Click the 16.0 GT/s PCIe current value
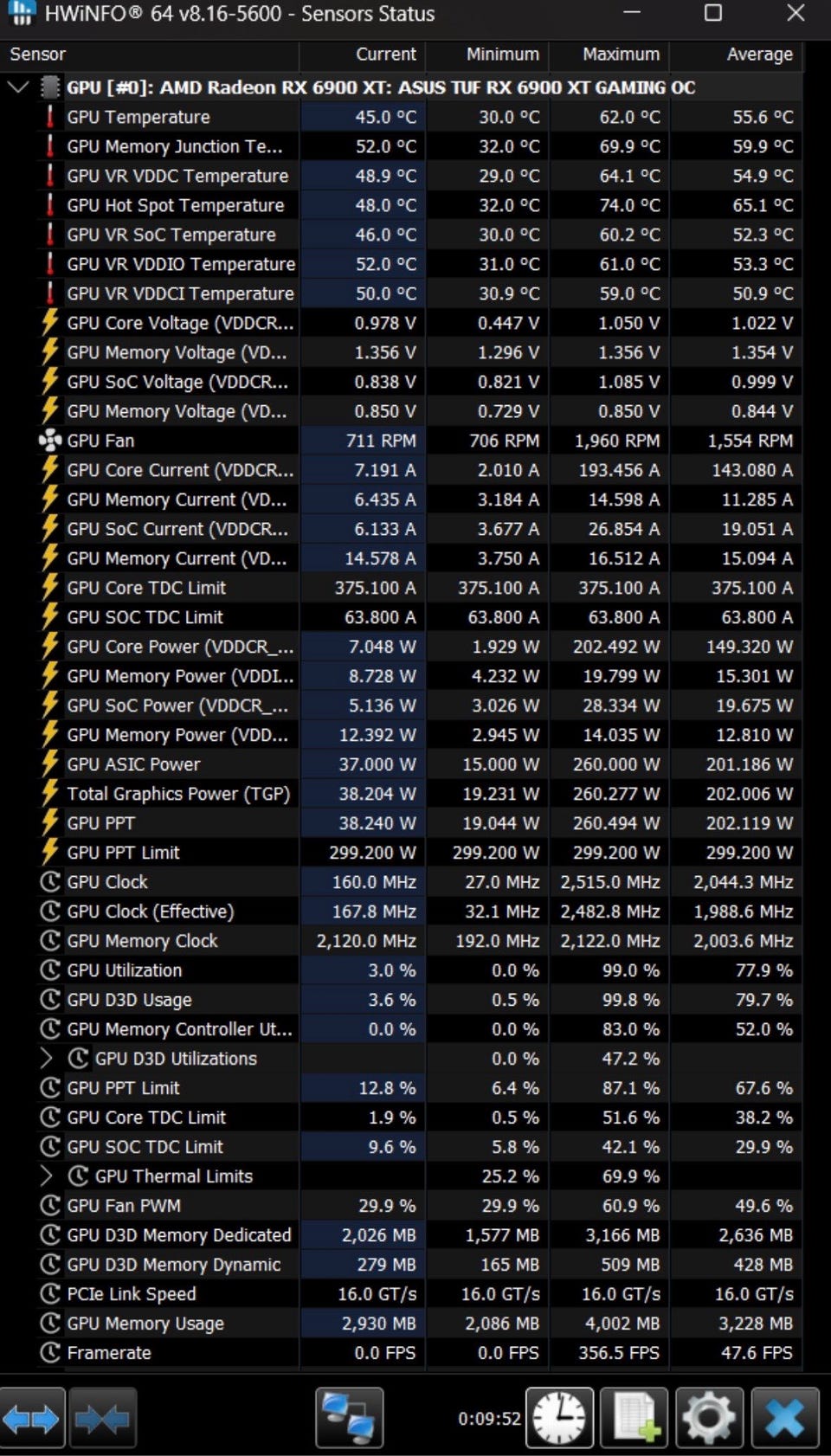 pyautogui.click(x=377, y=1294)
